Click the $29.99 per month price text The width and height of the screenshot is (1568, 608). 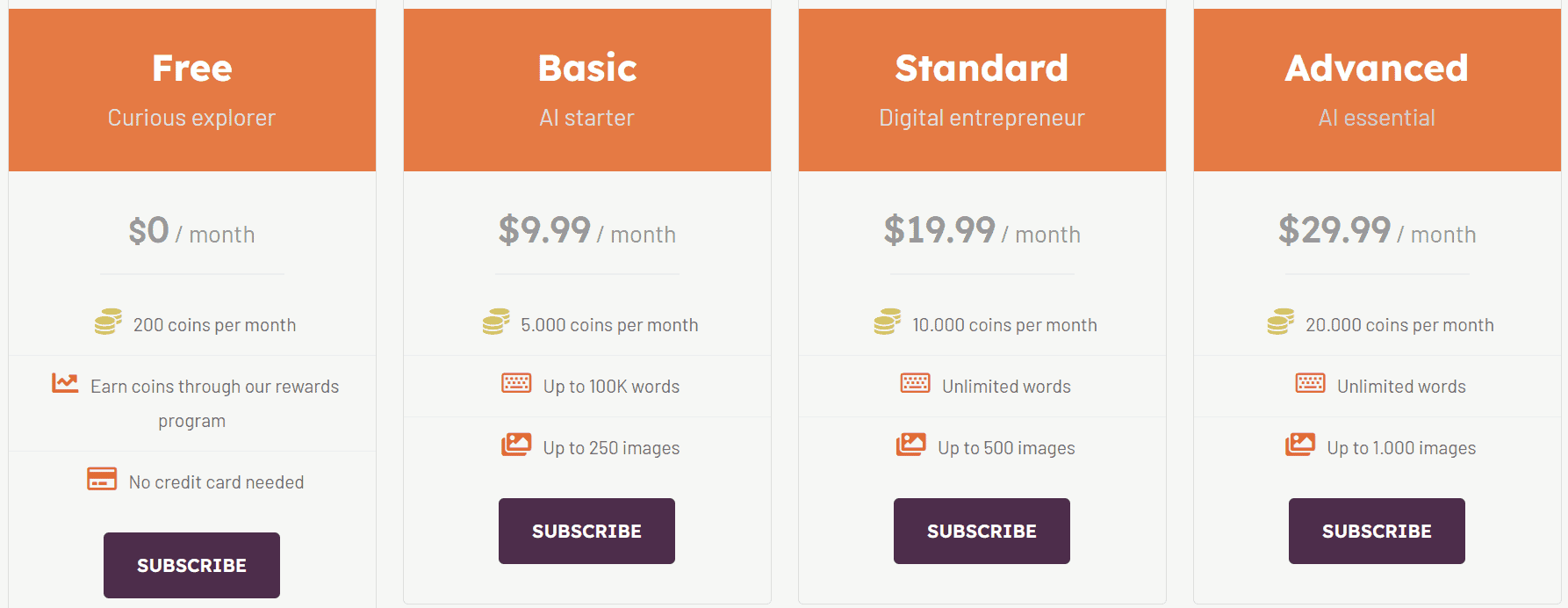tap(1376, 231)
